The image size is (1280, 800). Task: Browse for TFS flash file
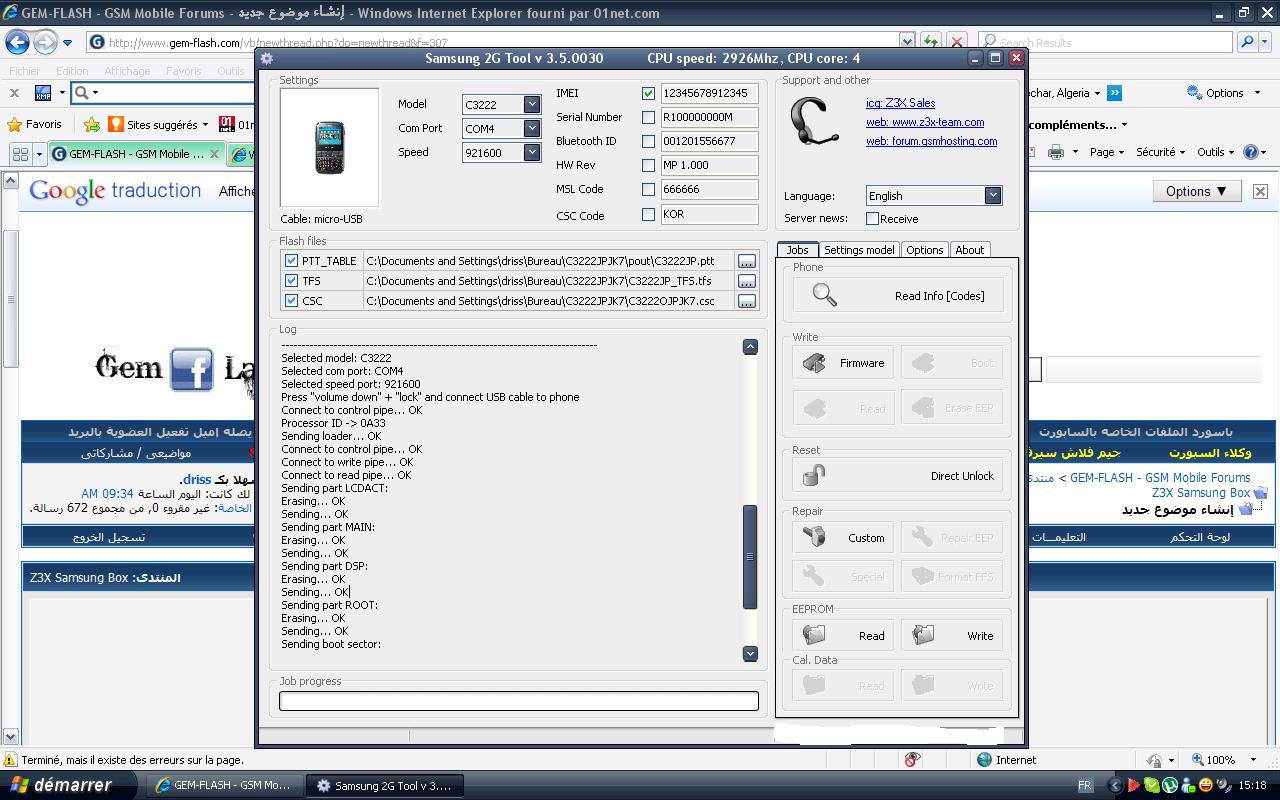[x=747, y=281]
